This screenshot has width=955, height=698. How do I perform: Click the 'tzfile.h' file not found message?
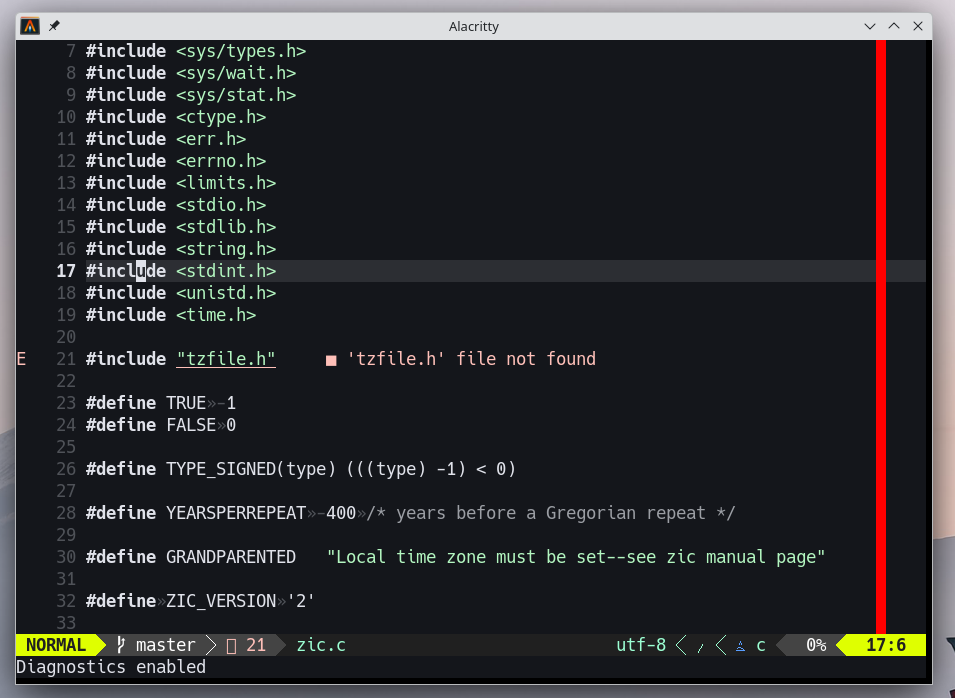click(x=471, y=359)
